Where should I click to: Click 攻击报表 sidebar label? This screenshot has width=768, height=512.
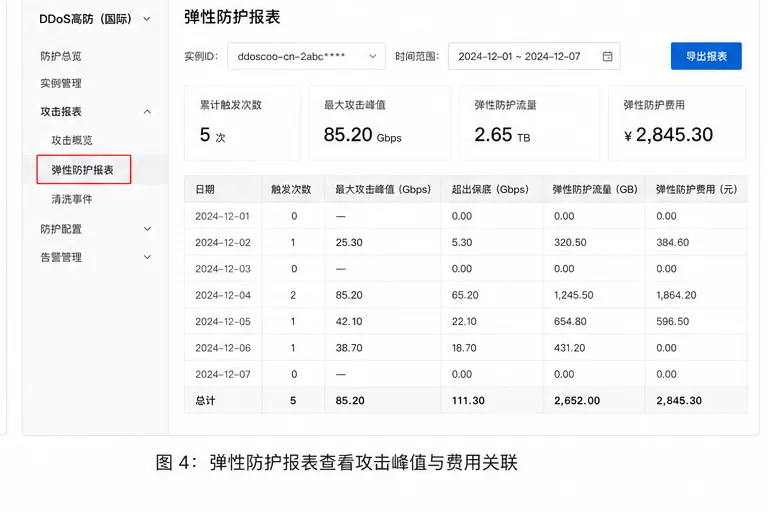click(x=61, y=112)
